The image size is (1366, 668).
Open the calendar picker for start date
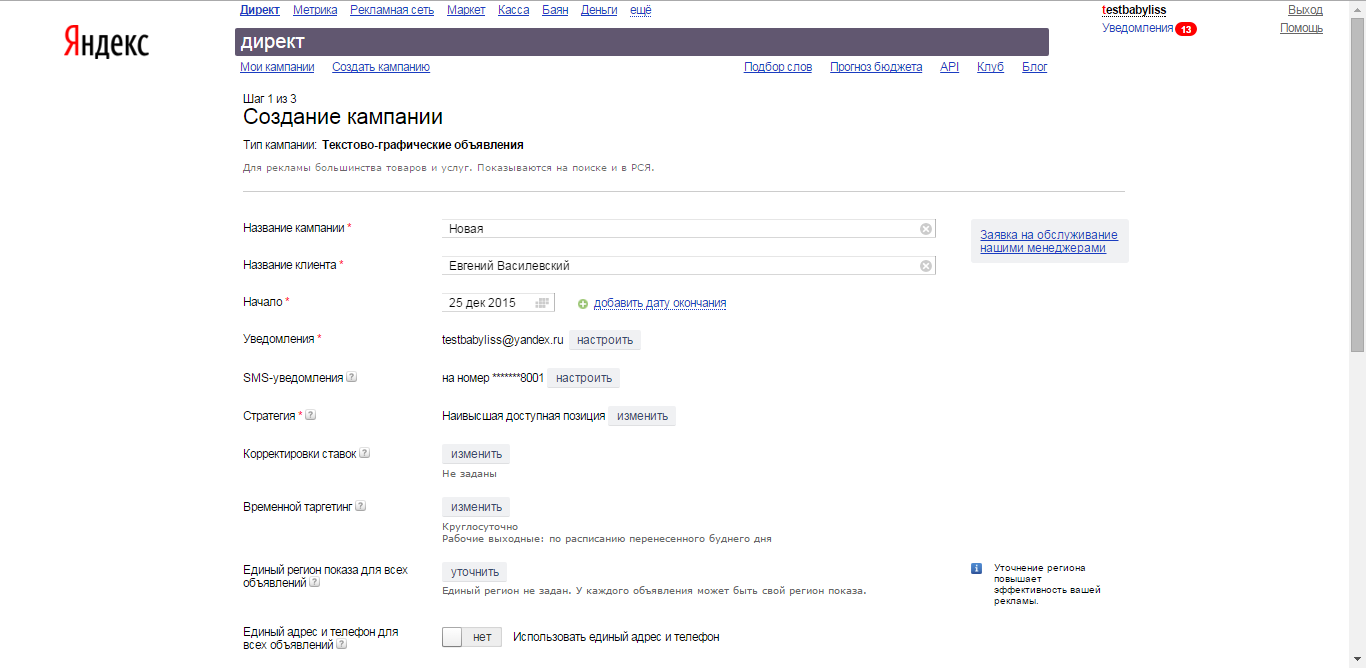coord(542,303)
